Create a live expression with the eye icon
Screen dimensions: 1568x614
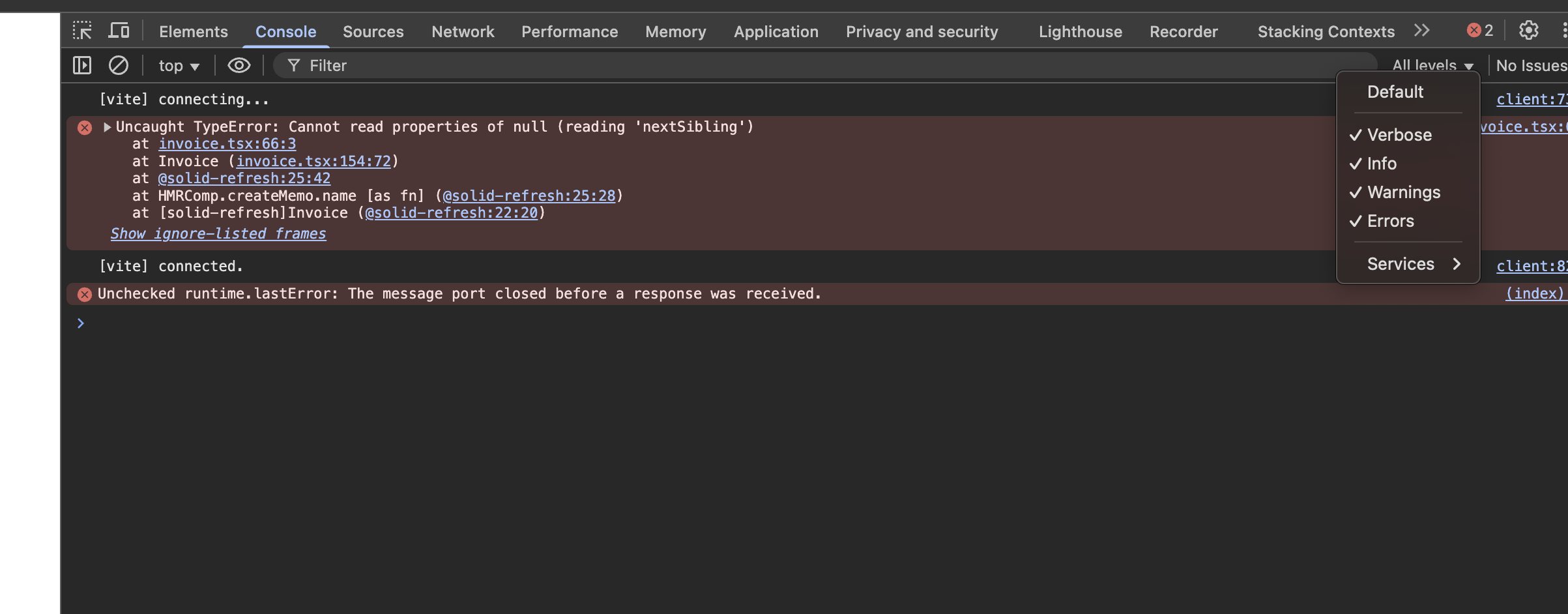(x=239, y=65)
